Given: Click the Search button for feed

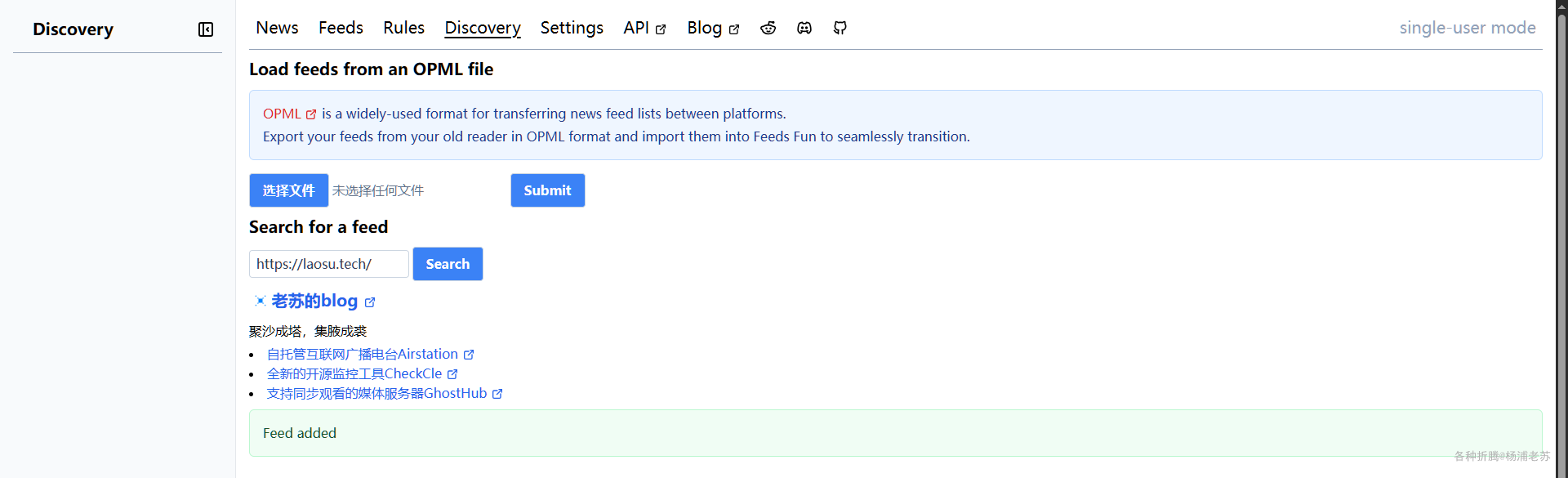Looking at the screenshot, I should tap(448, 264).
